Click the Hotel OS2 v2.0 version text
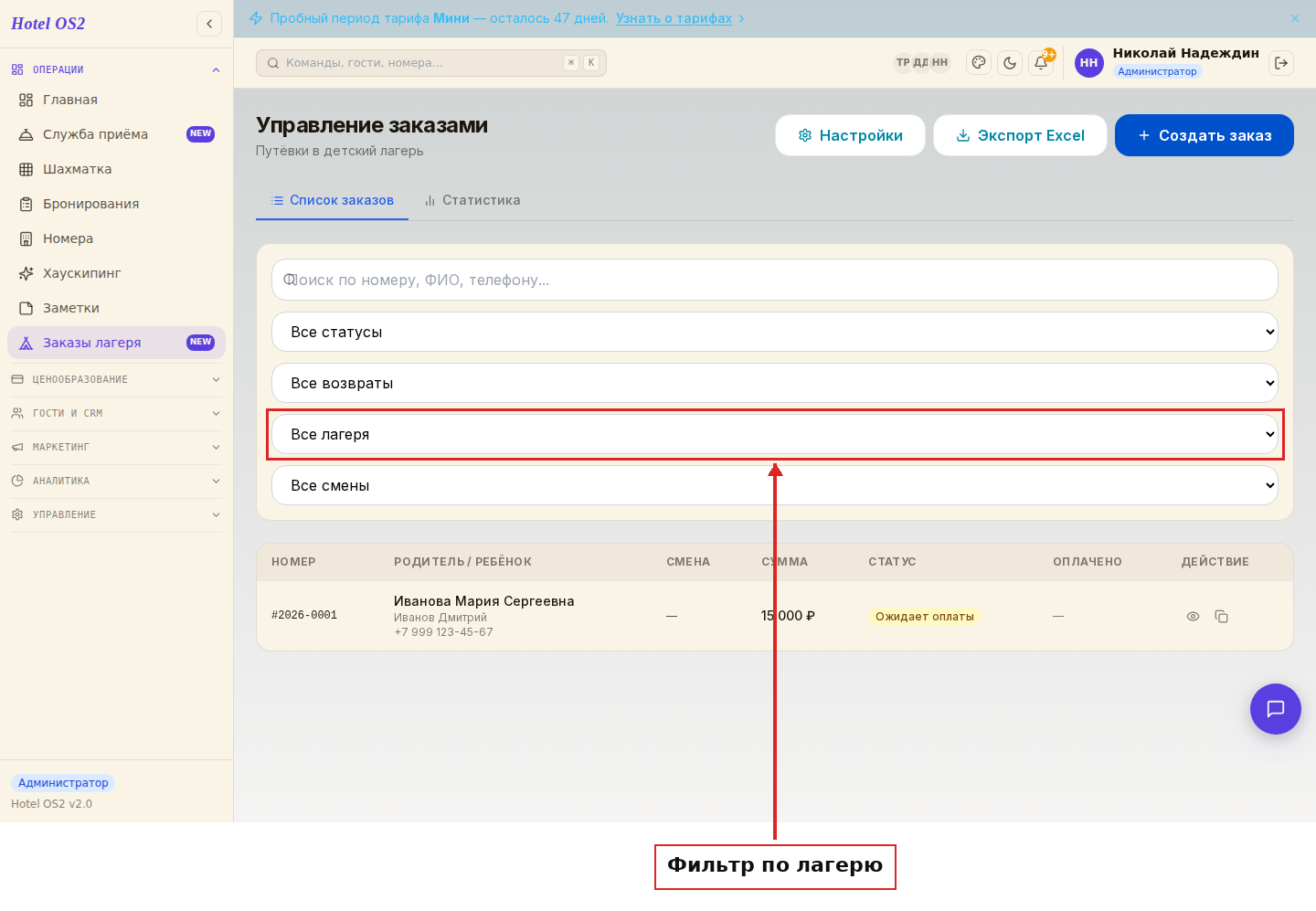Image resolution: width=1316 pixels, height=911 pixels. coord(51,804)
